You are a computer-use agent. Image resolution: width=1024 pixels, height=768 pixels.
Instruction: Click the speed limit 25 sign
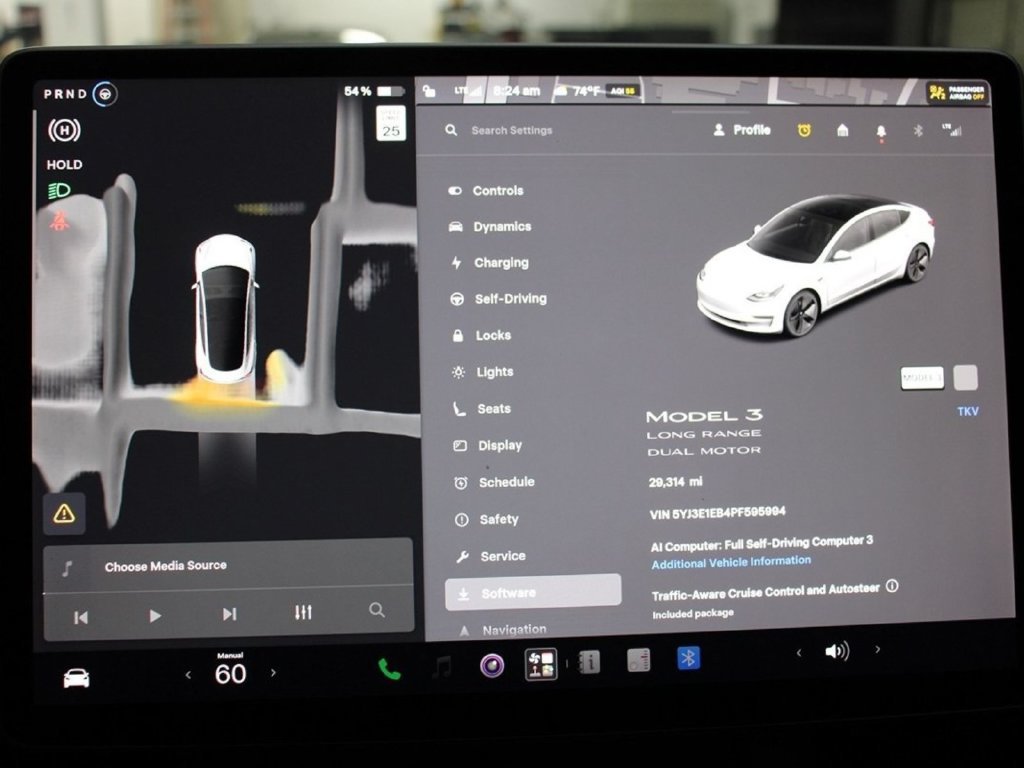coord(391,124)
